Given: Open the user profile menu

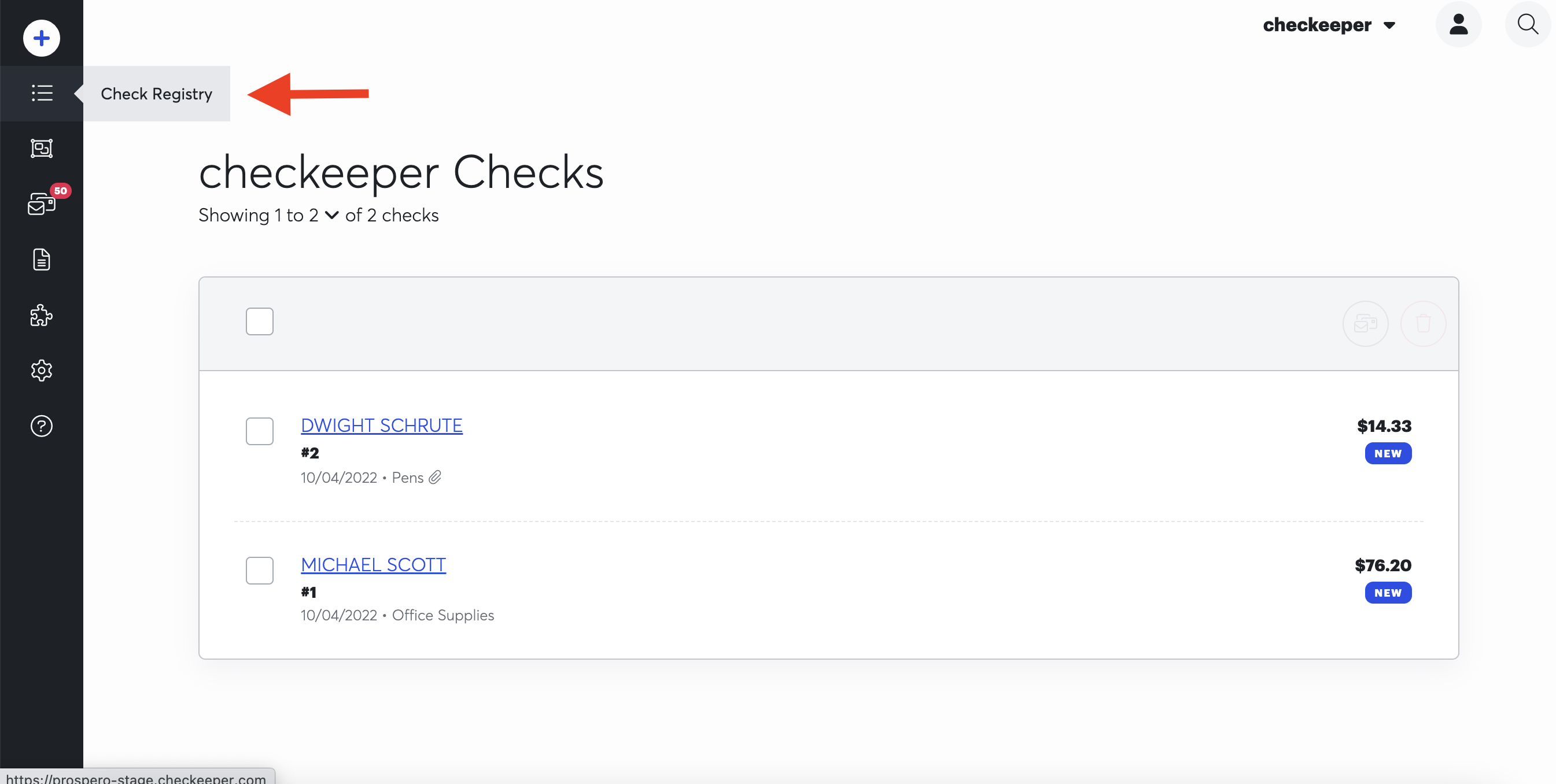Looking at the screenshot, I should 1458,24.
